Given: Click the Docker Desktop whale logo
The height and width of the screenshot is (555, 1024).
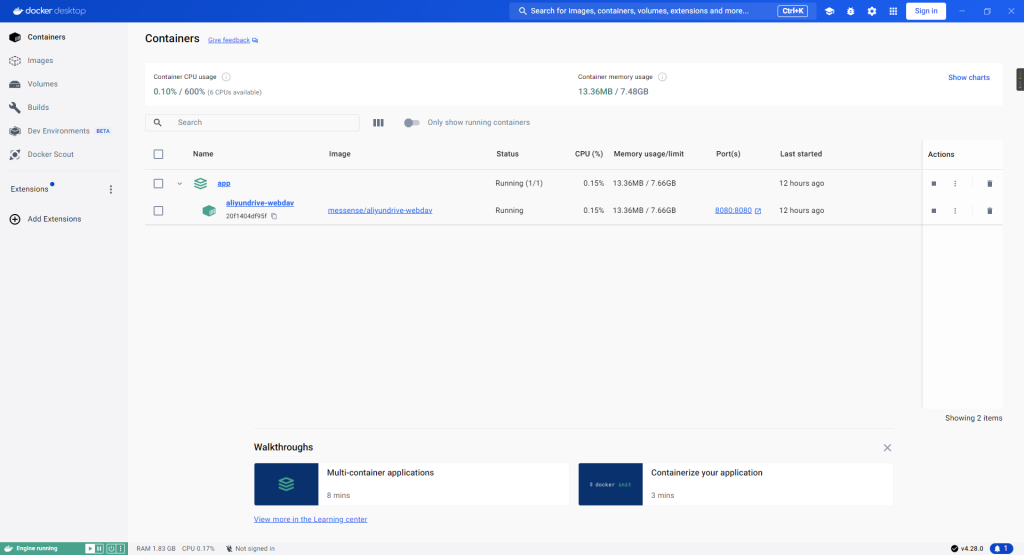Looking at the screenshot, I should pos(18,11).
